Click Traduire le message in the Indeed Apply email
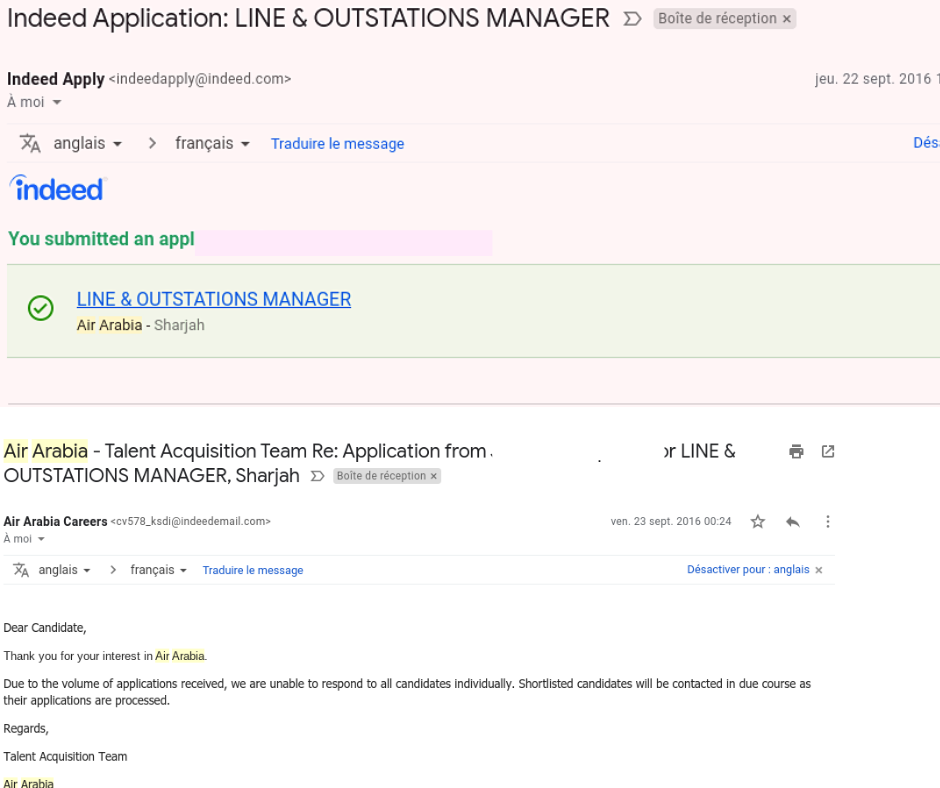The height and width of the screenshot is (788, 940). click(338, 144)
